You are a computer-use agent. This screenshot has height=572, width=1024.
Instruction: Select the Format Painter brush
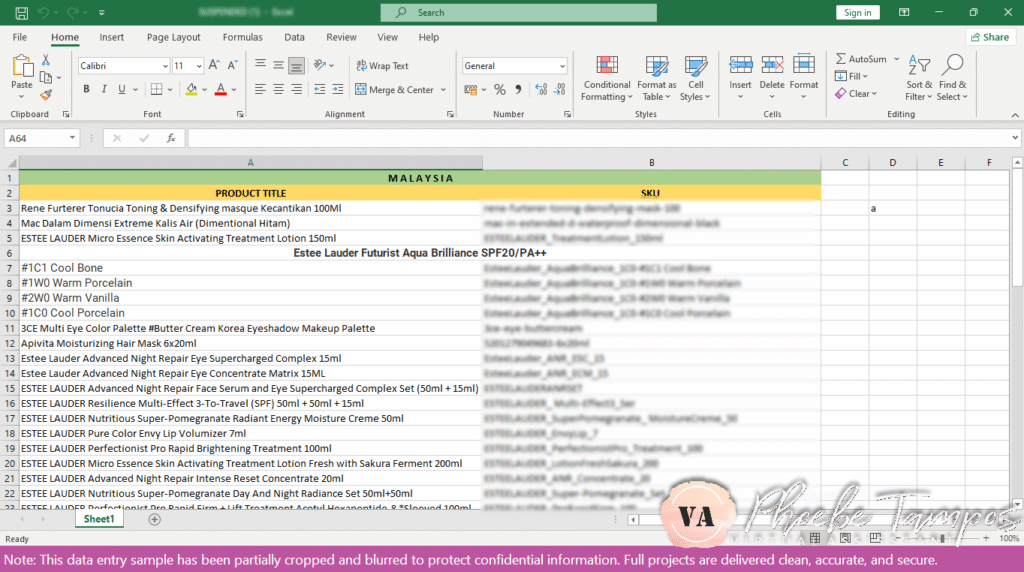[x=46, y=95]
